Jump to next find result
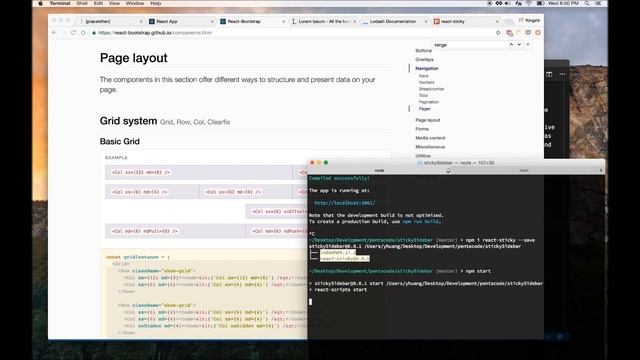Viewport: 640px width, 360px height. point(519,44)
